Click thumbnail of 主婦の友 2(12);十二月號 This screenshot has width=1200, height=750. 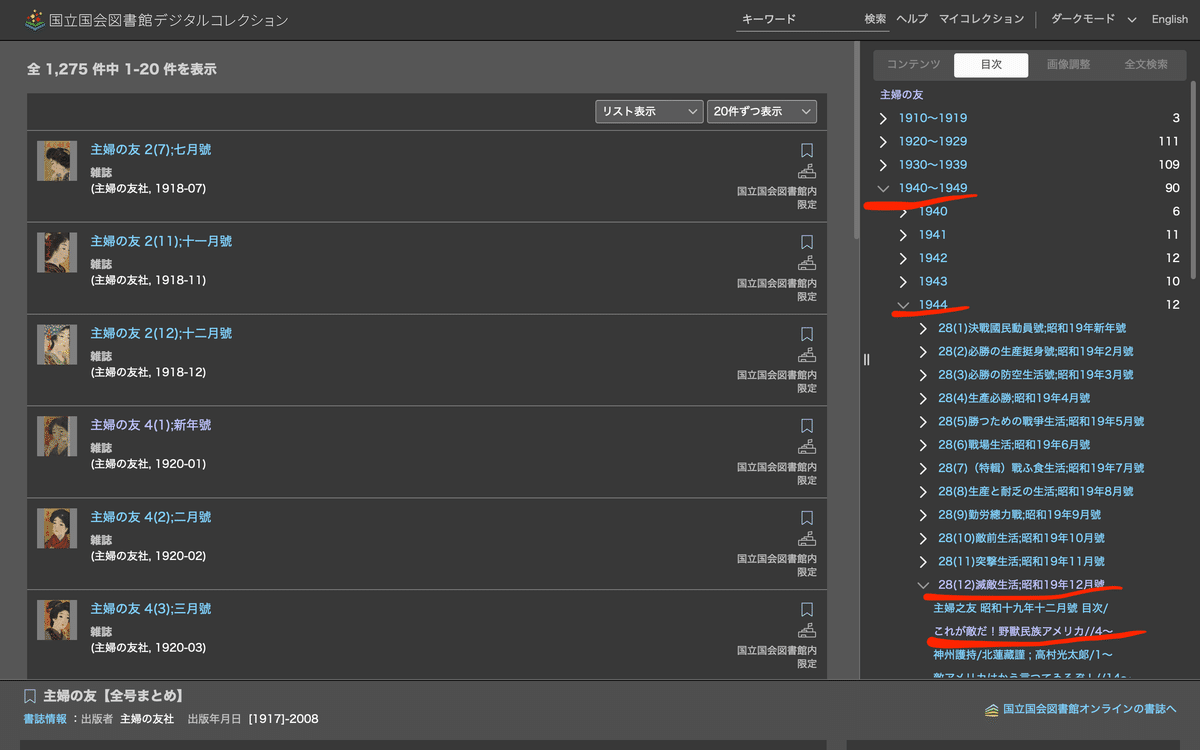tap(57, 345)
